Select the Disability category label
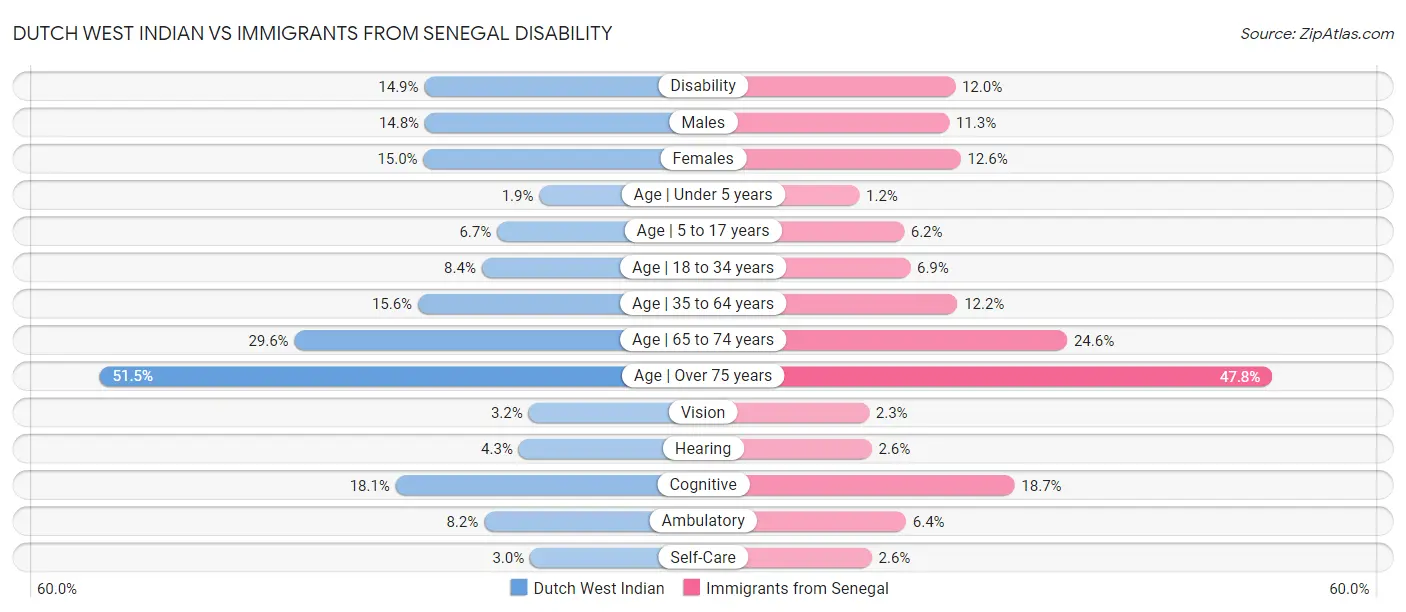Screen dimensions: 1406x612 click(x=703, y=86)
